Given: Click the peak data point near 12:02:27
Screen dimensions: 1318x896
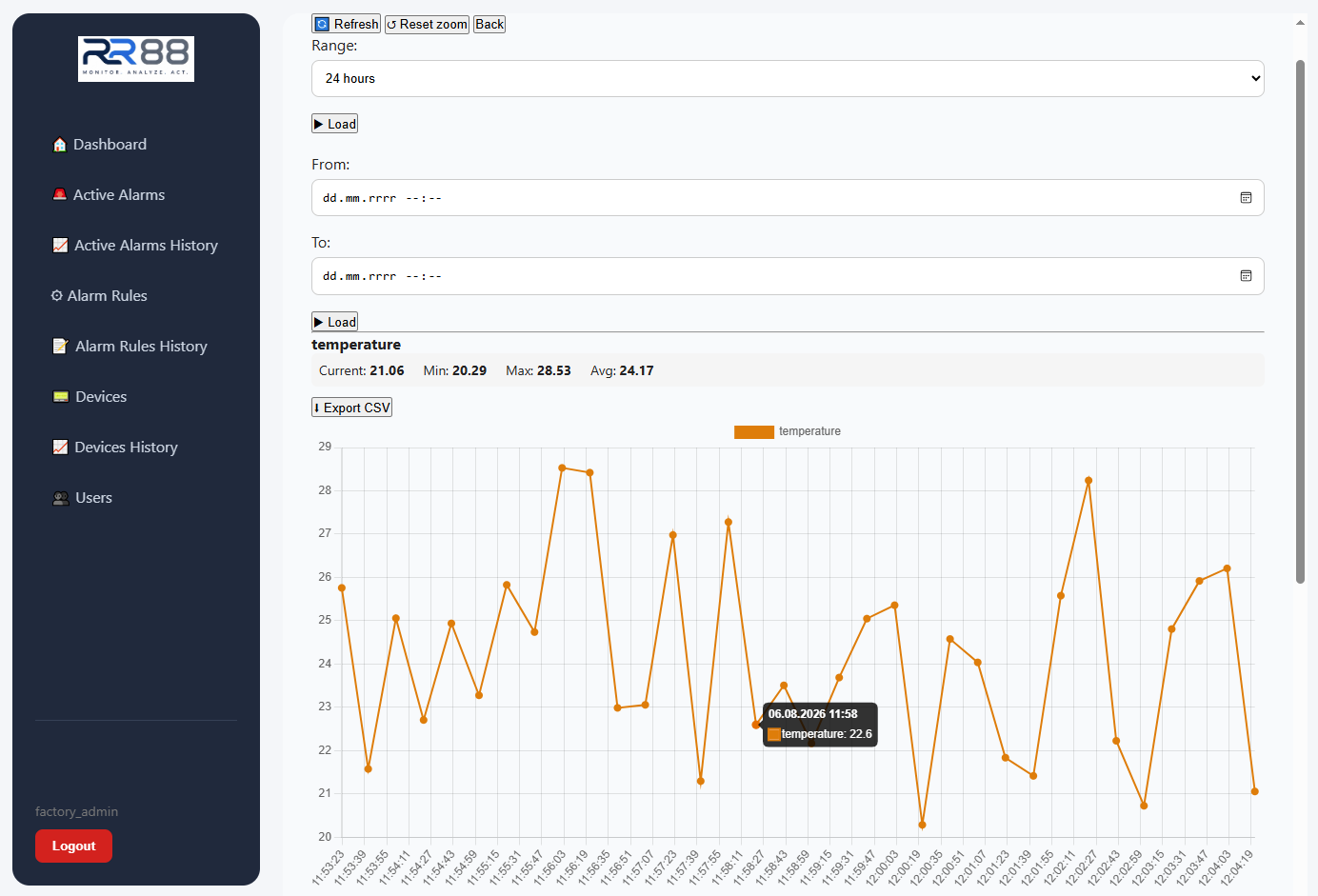Looking at the screenshot, I should [x=1088, y=481].
